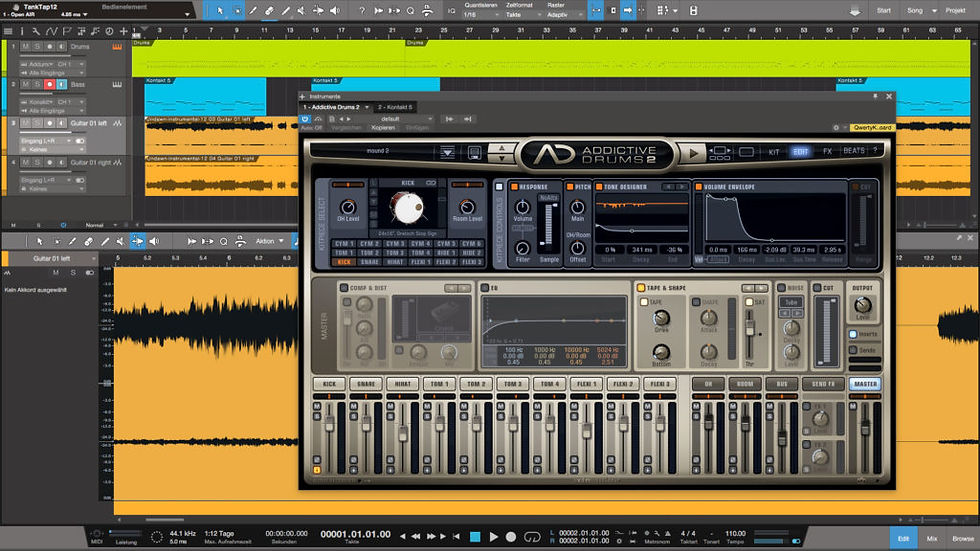Switch to the Mix view

[932, 538]
